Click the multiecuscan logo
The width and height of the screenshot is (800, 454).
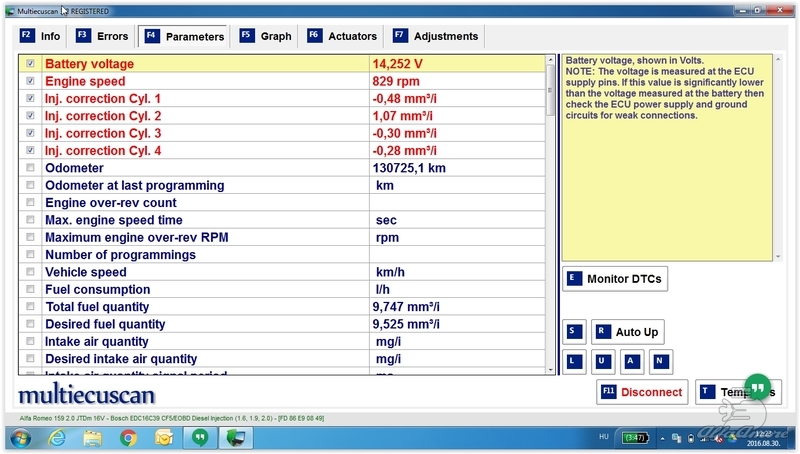point(86,394)
